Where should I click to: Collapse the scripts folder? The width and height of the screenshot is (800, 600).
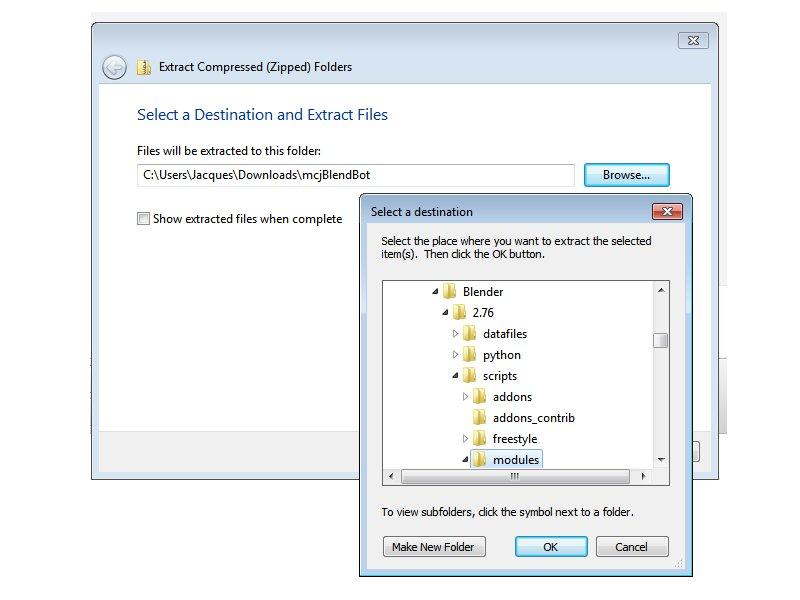tap(456, 376)
